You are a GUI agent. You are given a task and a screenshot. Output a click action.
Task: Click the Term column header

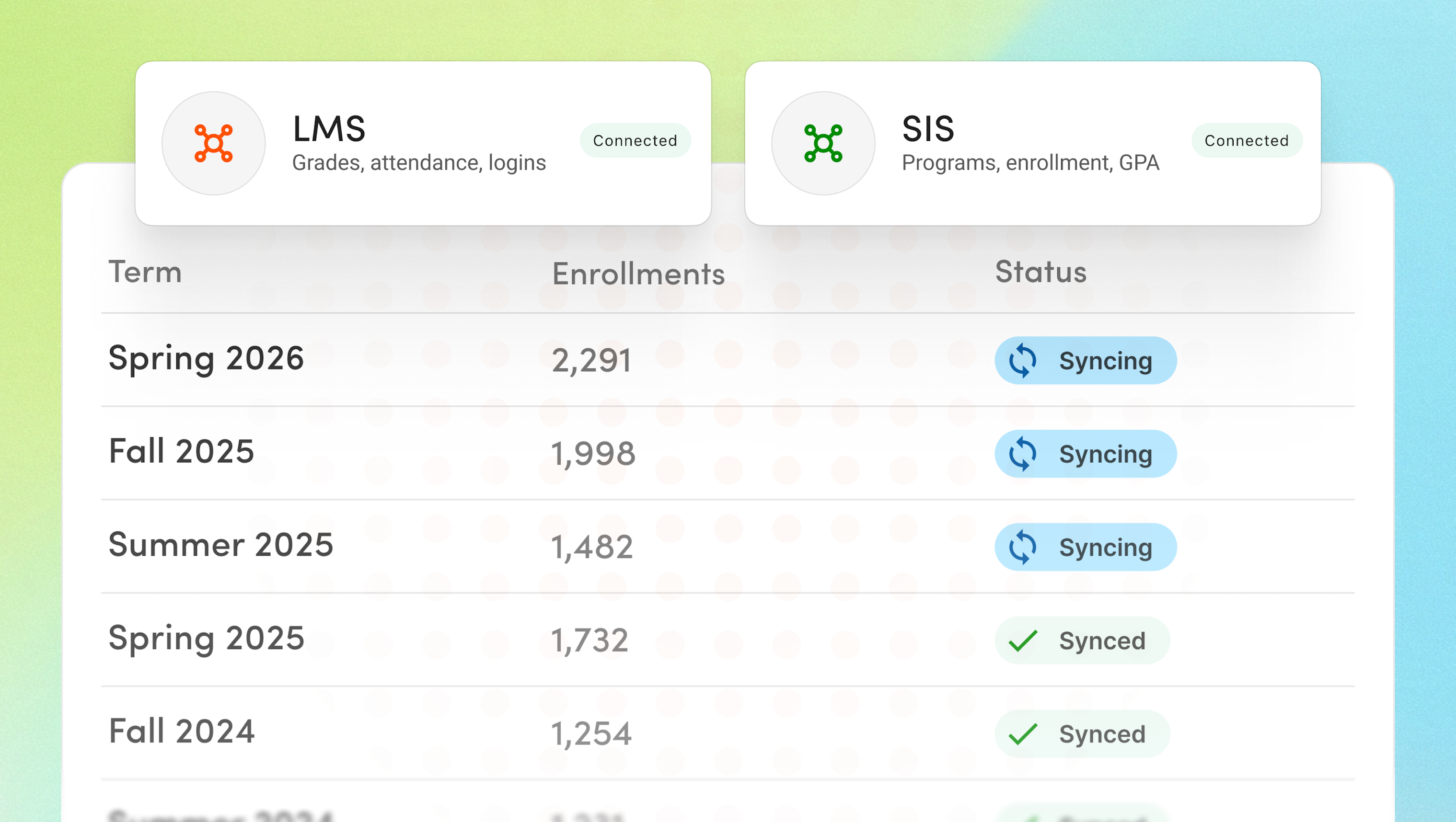pos(145,273)
